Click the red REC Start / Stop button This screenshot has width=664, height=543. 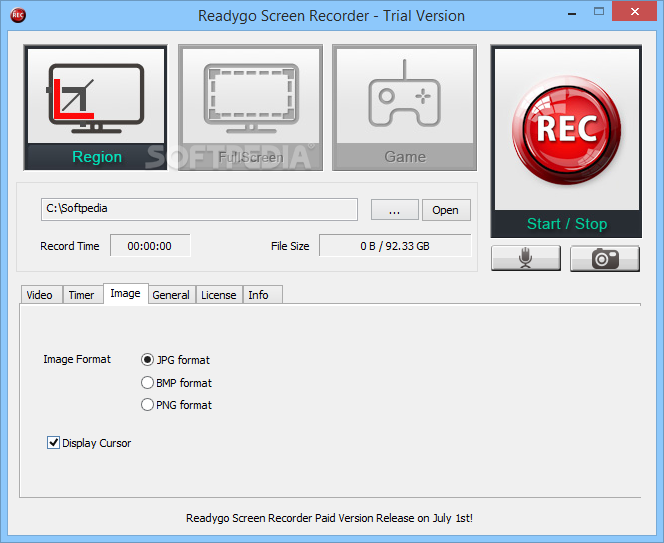pos(566,141)
